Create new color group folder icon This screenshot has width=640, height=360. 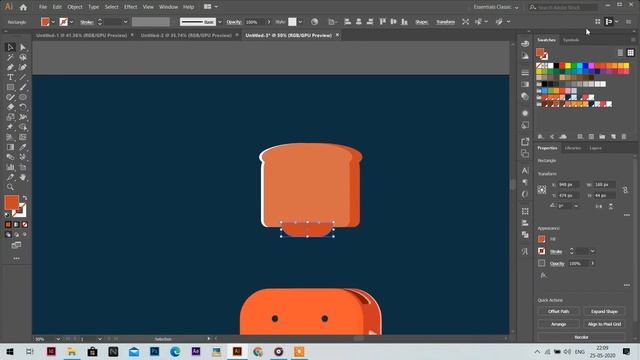602,136
